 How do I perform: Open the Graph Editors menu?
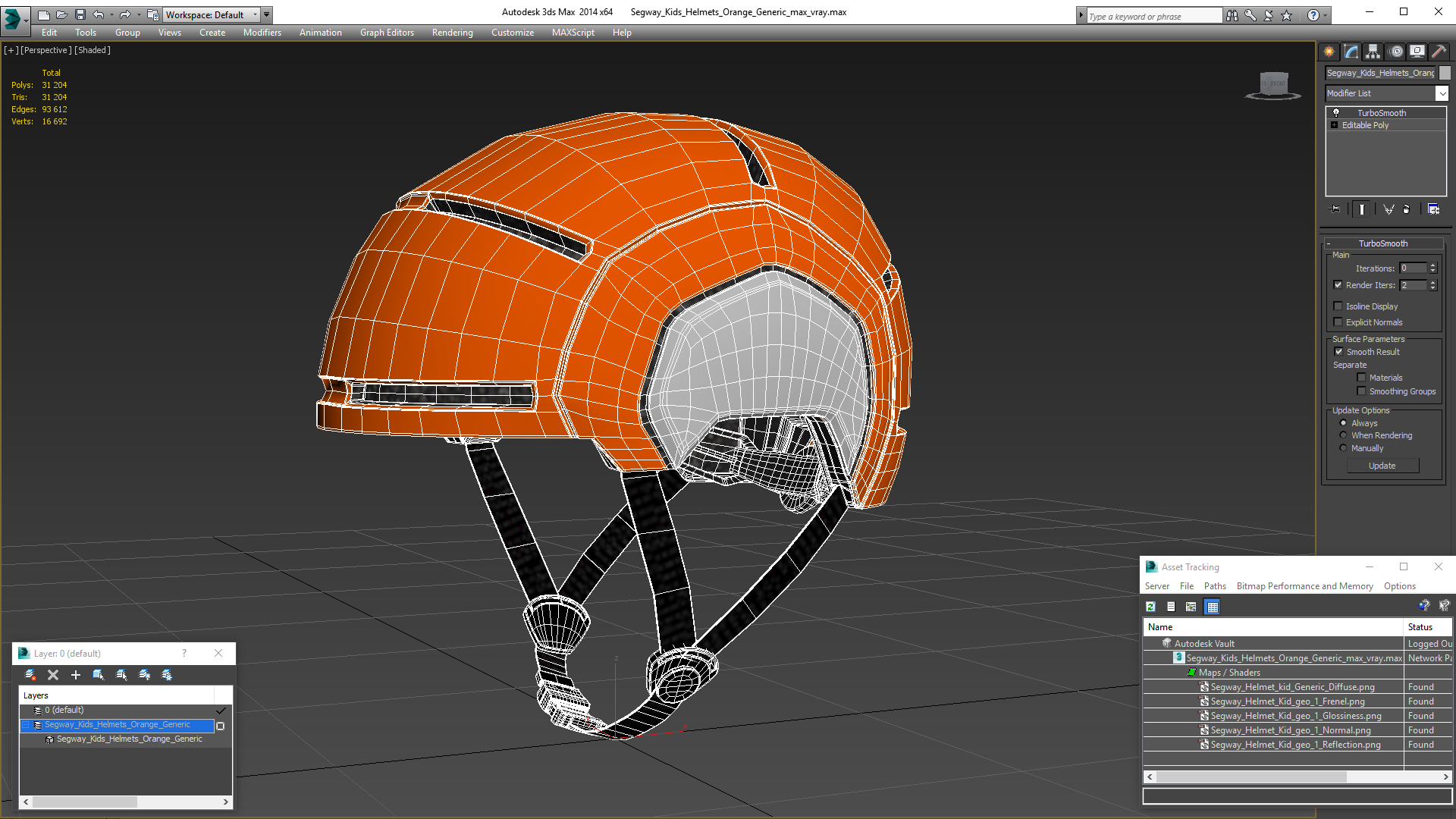point(387,33)
